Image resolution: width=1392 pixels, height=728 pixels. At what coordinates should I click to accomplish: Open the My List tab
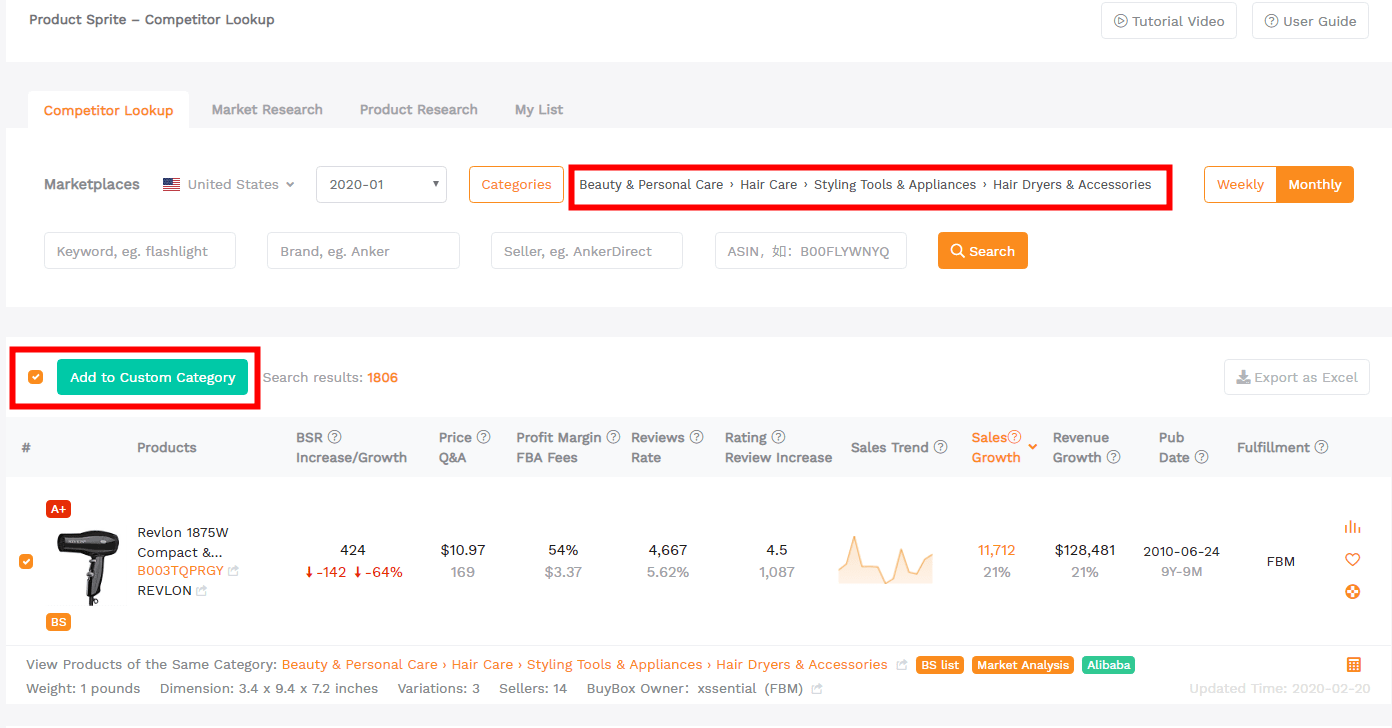(538, 109)
